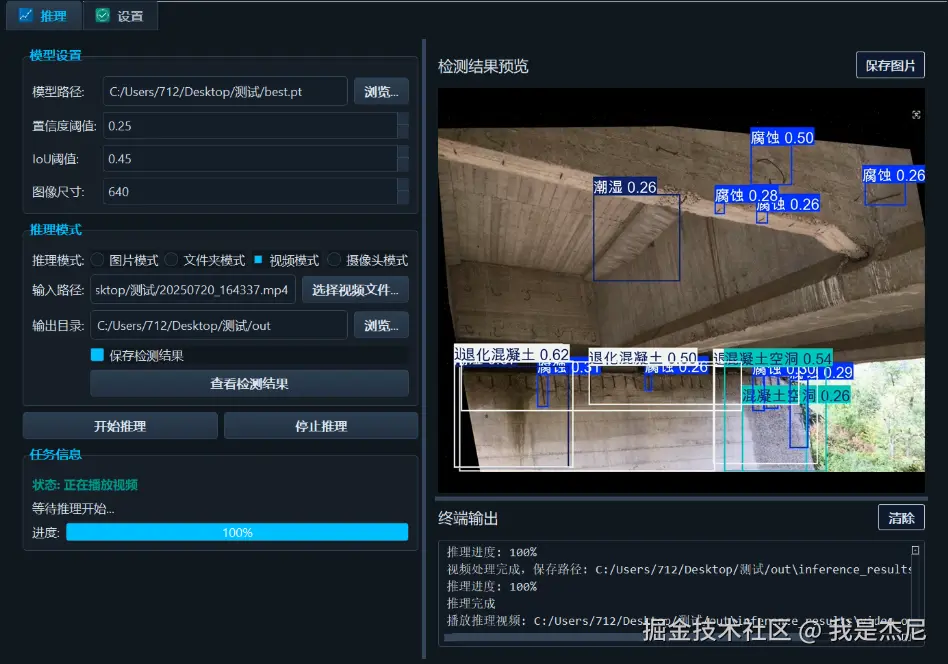Toggle the 保存检测结果 checkbox
948x664 pixels.
point(97,355)
